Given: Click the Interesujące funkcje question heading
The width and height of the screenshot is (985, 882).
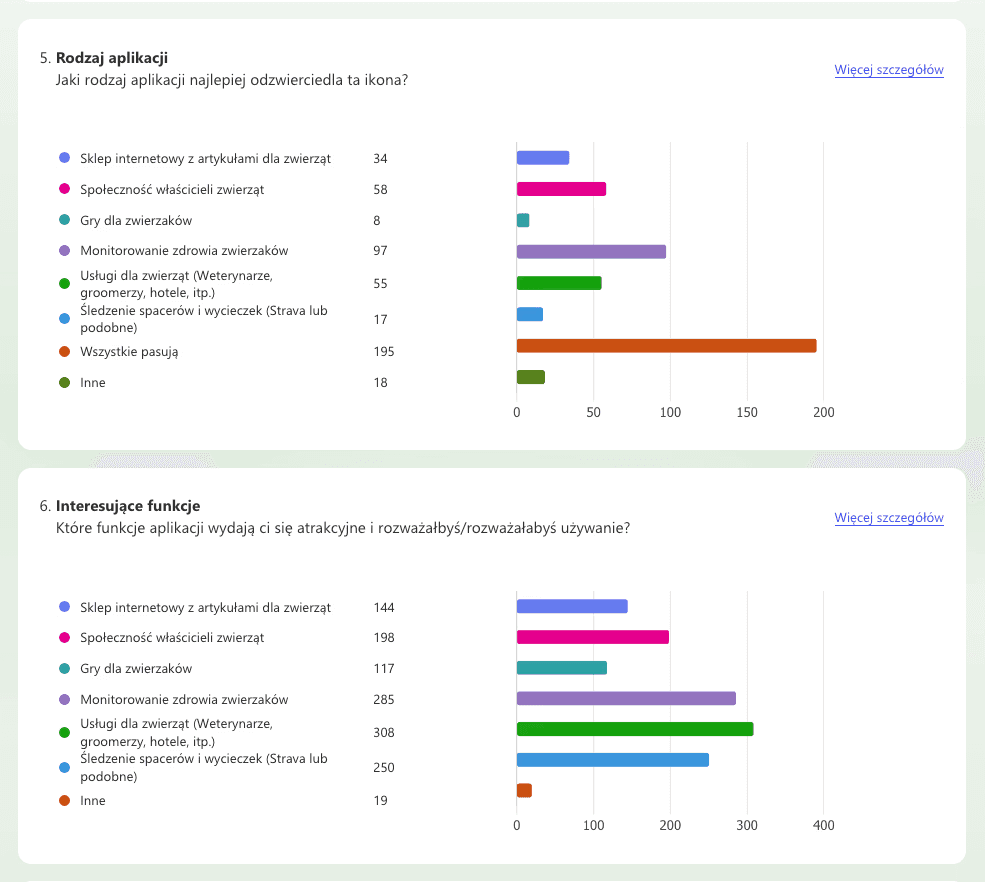Looking at the screenshot, I should click(128, 506).
